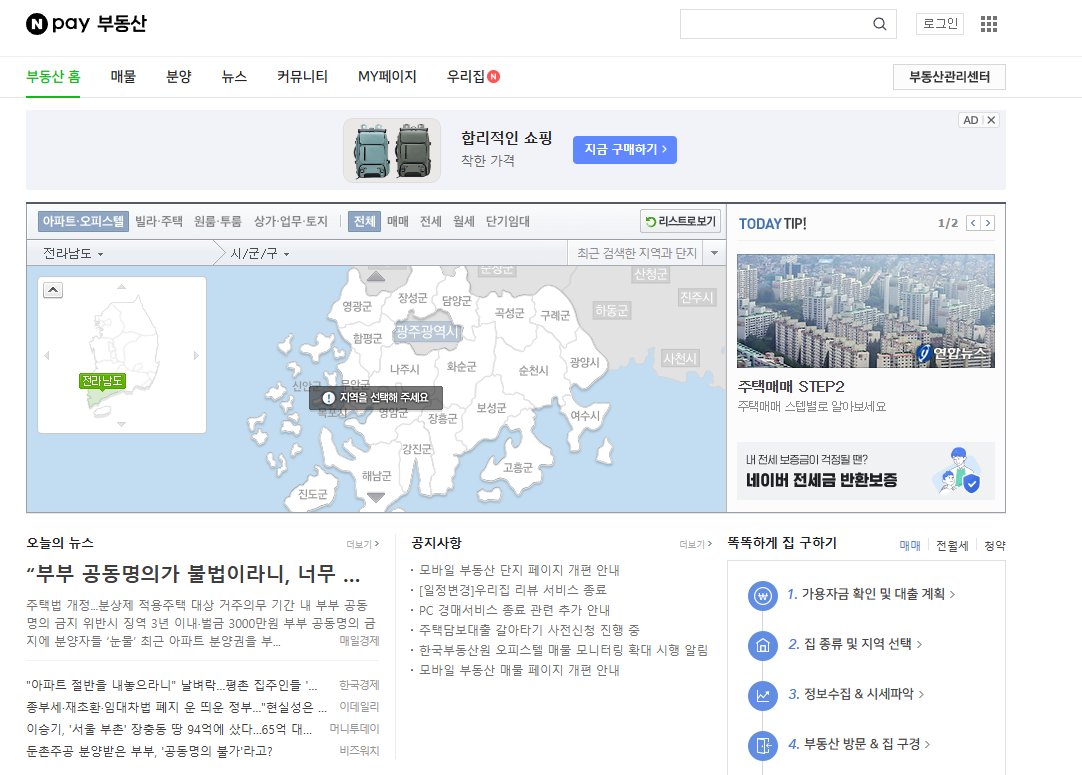Viewport: 1082px width, 775px height.
Task: Select 전세 deal type filter
Action: (x=431, y=222)
